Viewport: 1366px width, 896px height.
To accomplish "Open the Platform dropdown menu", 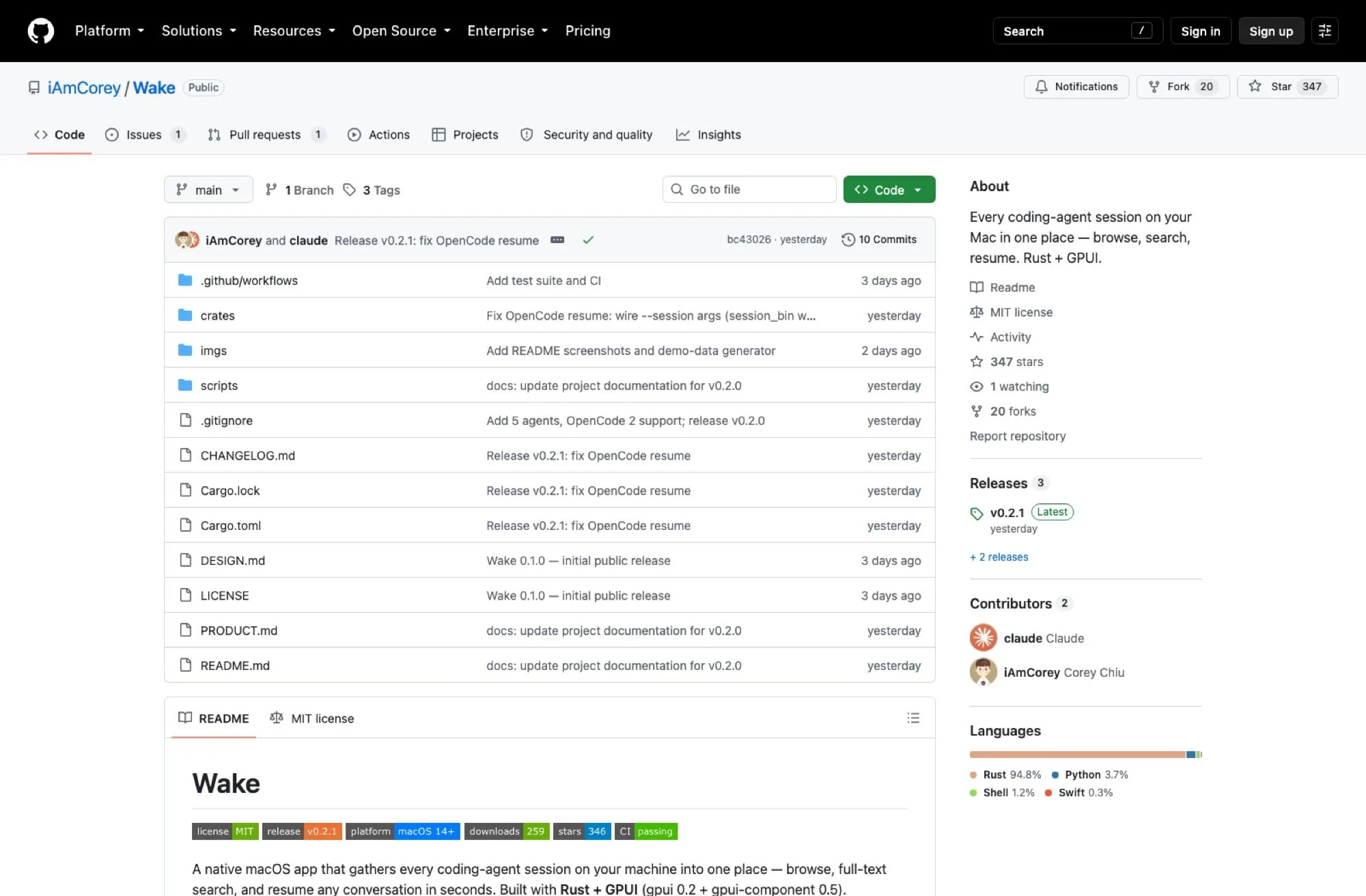I will pos(109,31).
